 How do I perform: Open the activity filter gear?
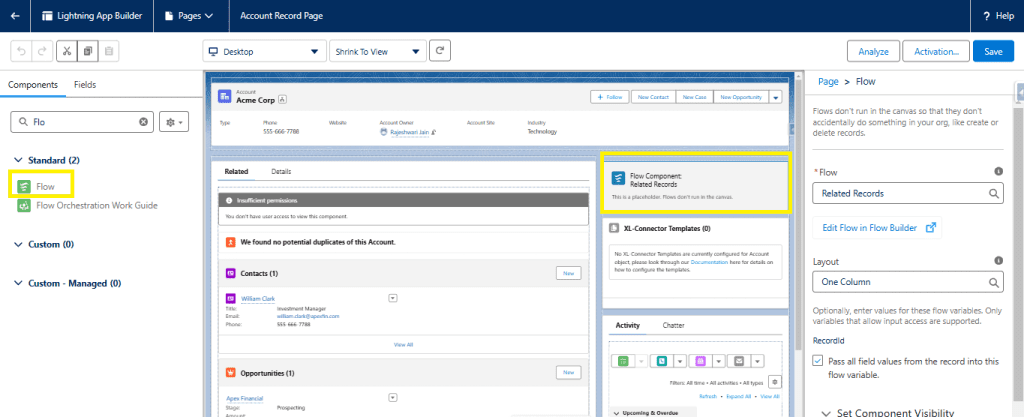[x=775, y=382]
